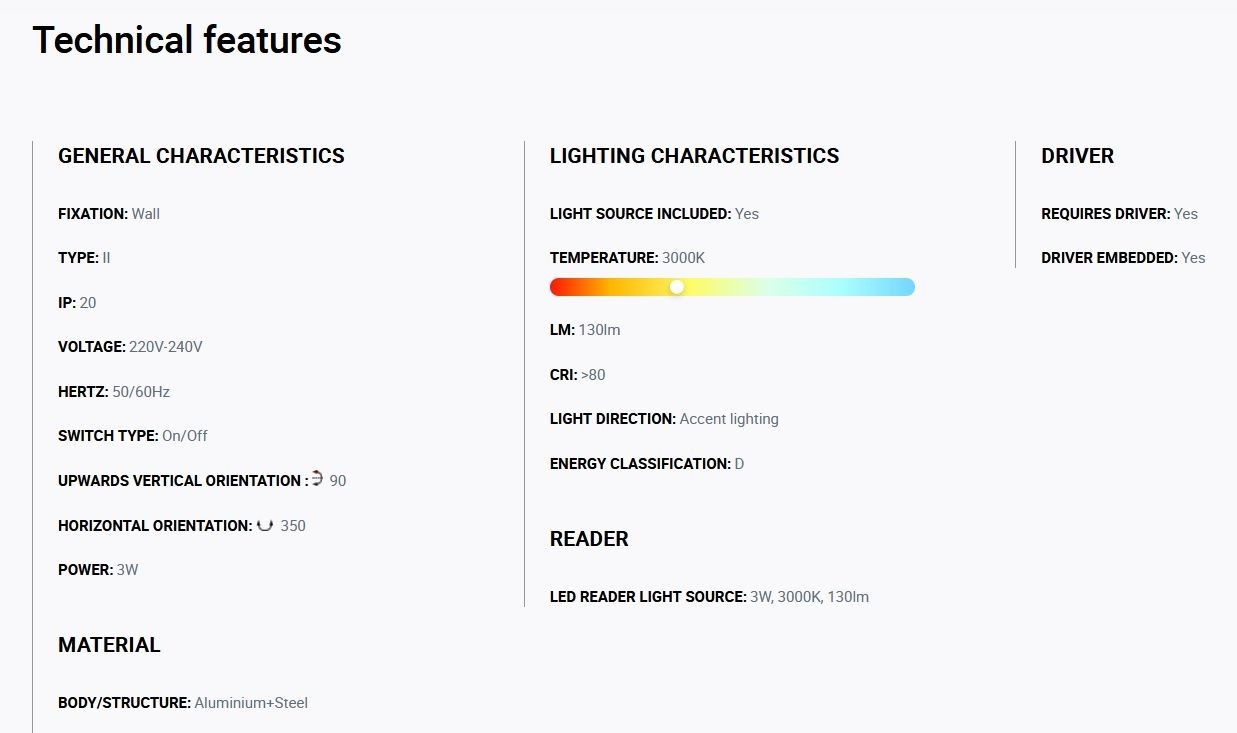This screenshot has height=733, width=1237.
Task: Click the red end of the color temperature bar
Action: tap(560, 287)
